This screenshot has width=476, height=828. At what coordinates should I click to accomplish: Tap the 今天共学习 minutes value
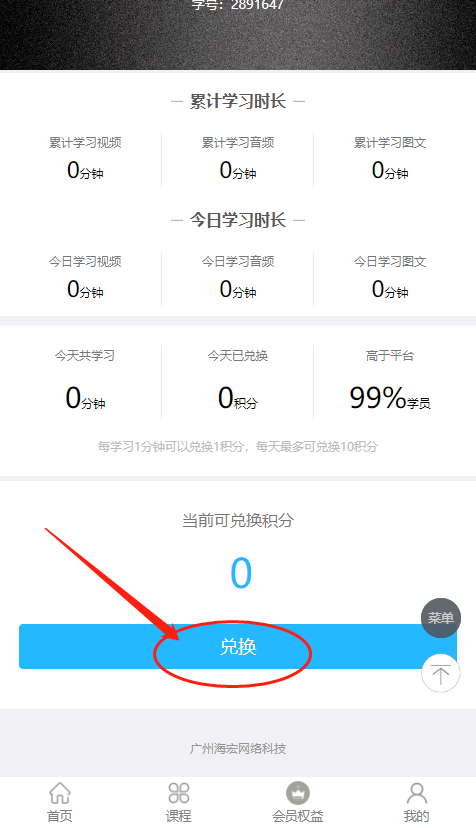pos(85,398)
